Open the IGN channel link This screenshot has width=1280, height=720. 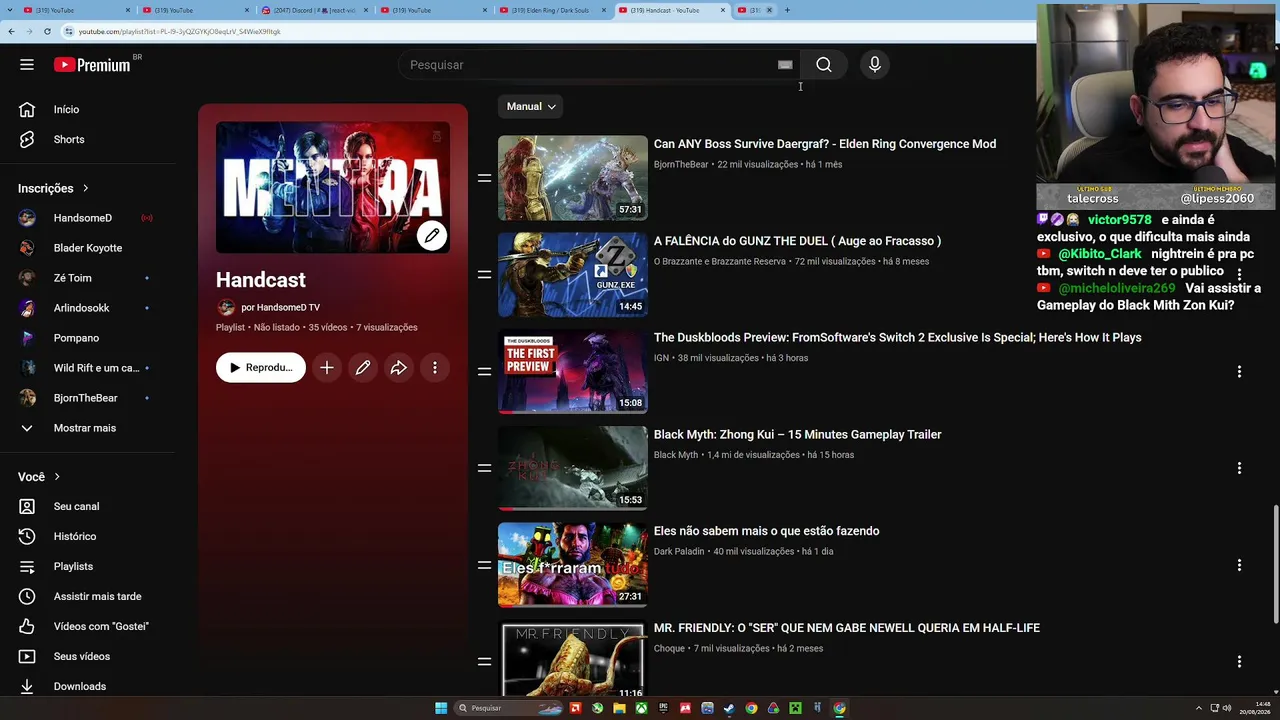pos(661,358)
